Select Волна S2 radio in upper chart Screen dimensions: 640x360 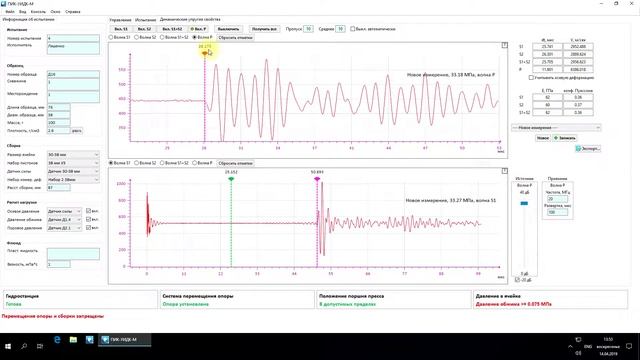[137, 37]
